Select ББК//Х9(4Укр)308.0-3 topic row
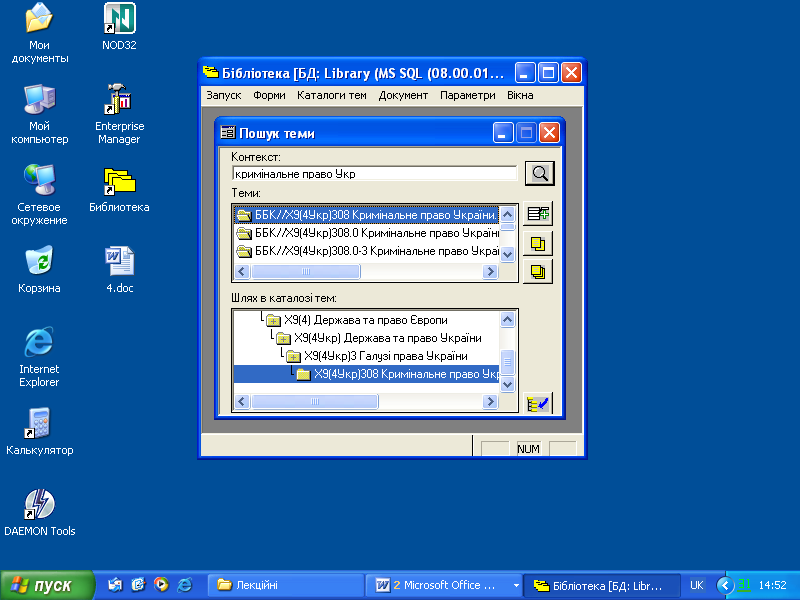The height and width of the screenshot is (600, 800). coord(366,251)
